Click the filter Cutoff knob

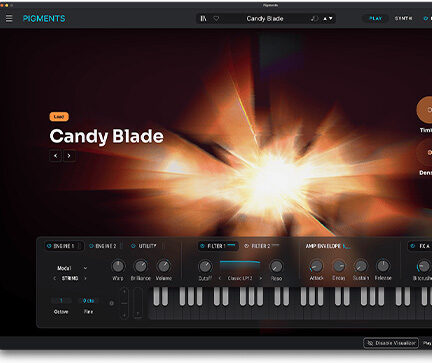point(205,266)
